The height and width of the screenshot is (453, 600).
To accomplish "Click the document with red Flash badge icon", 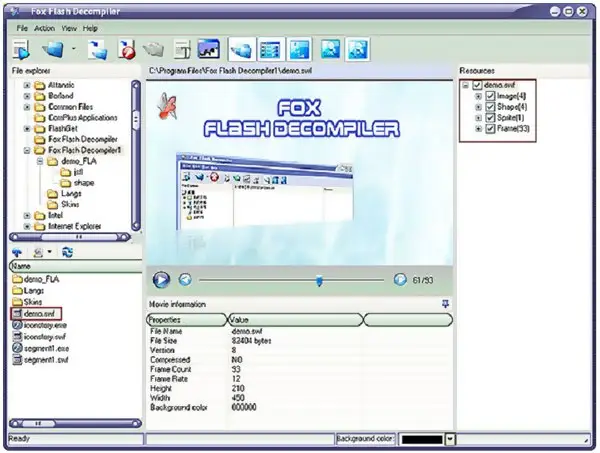I will (127, 49).
